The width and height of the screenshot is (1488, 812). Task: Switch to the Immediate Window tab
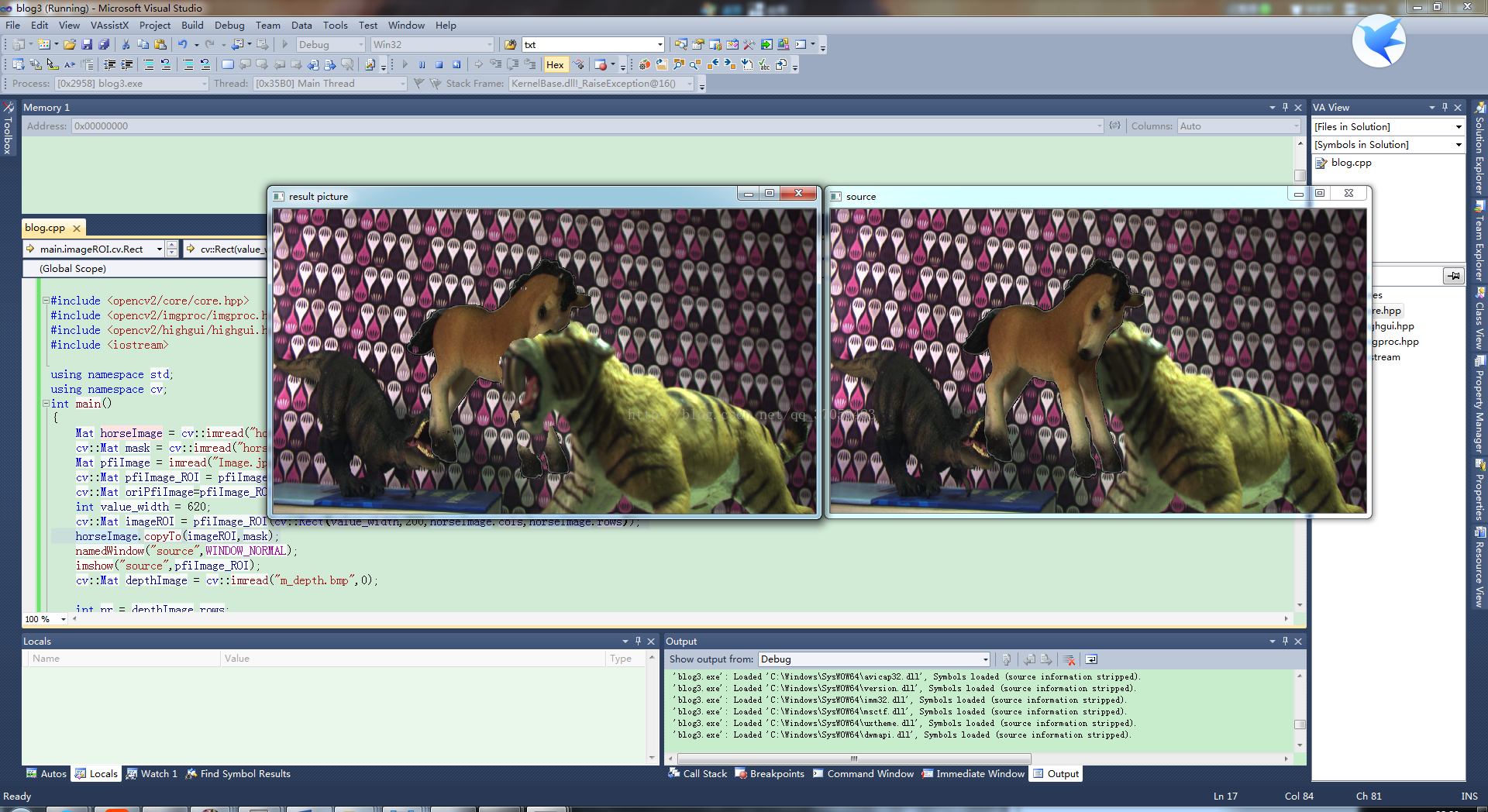973,774
